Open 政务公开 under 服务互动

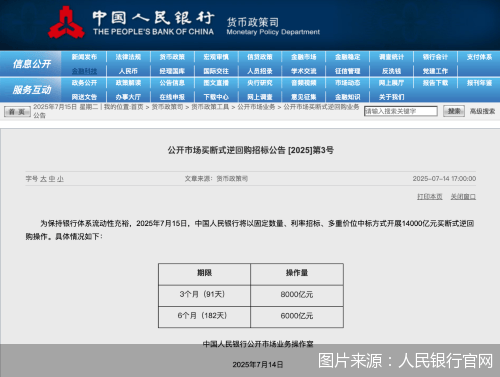84,83
